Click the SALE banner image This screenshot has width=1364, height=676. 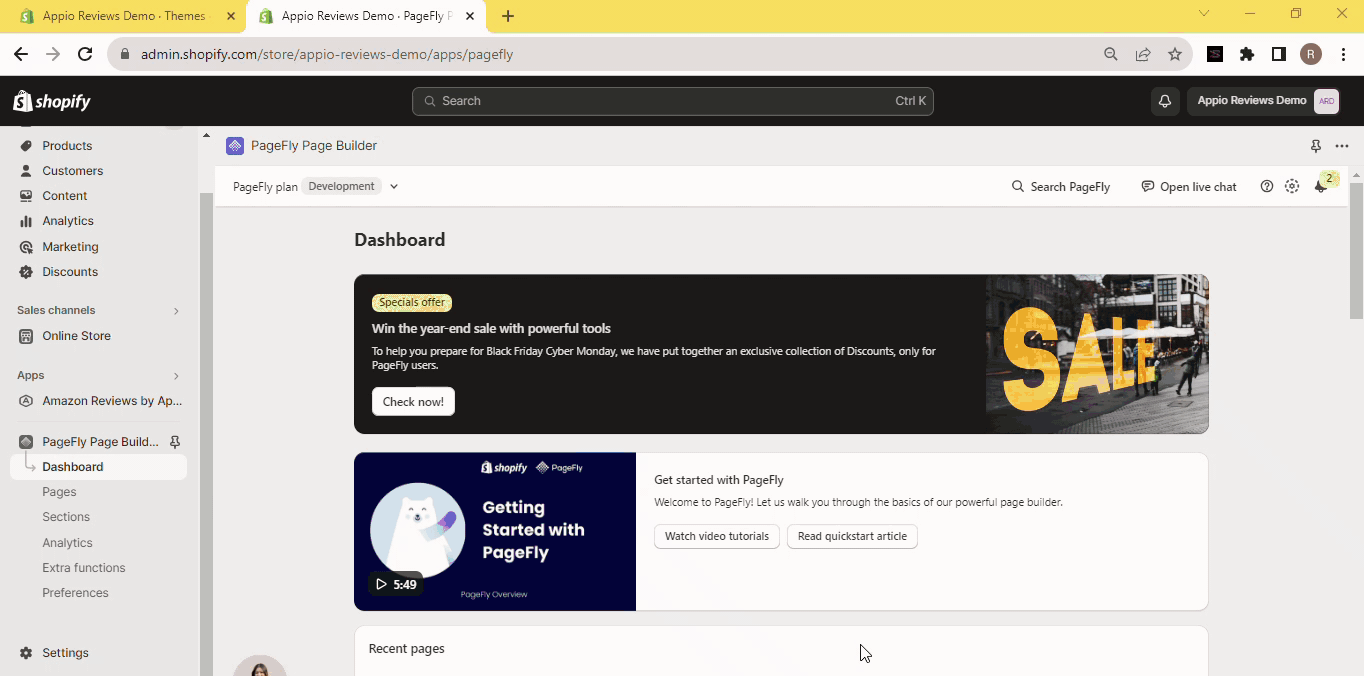click(x=1097, y=354)
